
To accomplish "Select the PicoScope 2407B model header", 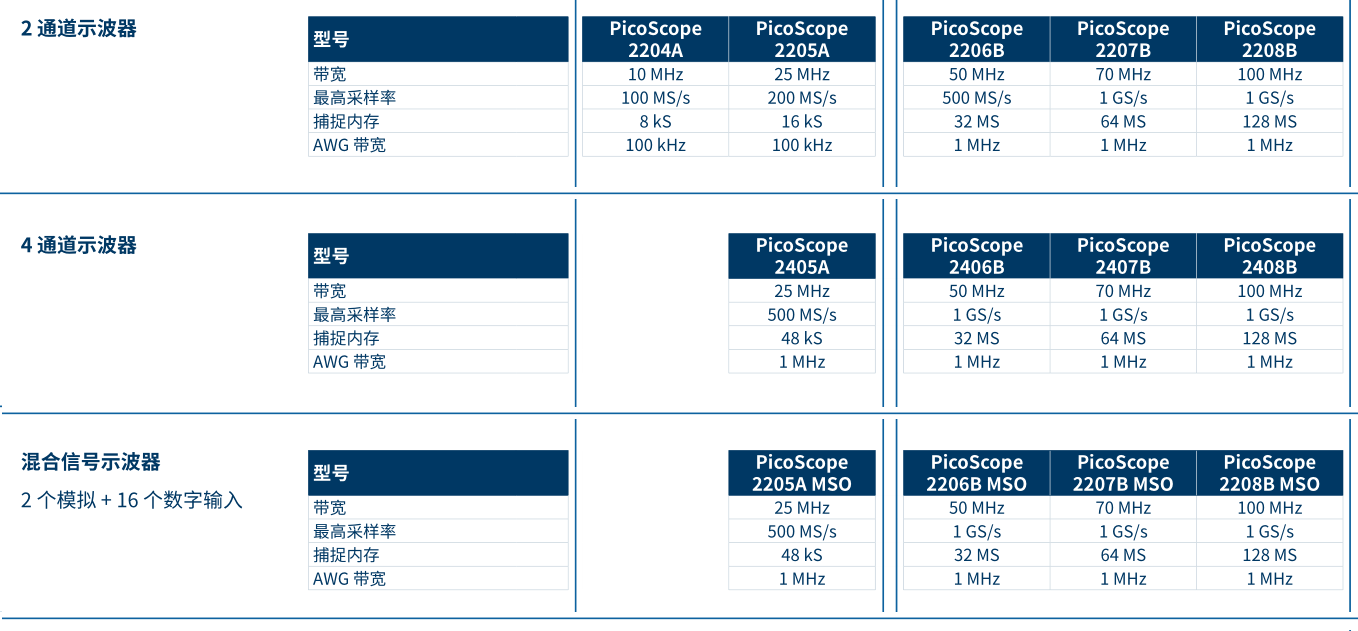I will pos(1123,256).
